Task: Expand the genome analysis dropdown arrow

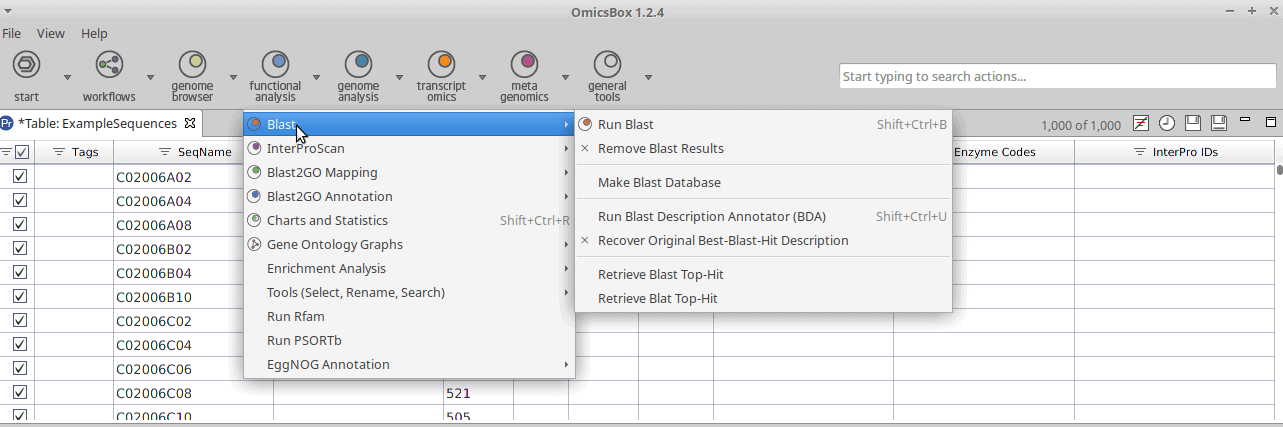Action: [x=399, y=77]
